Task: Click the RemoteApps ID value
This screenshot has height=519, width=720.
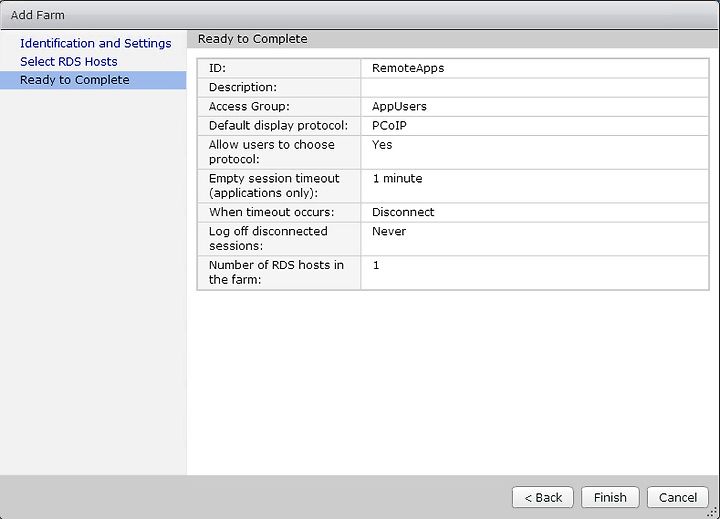Action: (x=408, y=68)
